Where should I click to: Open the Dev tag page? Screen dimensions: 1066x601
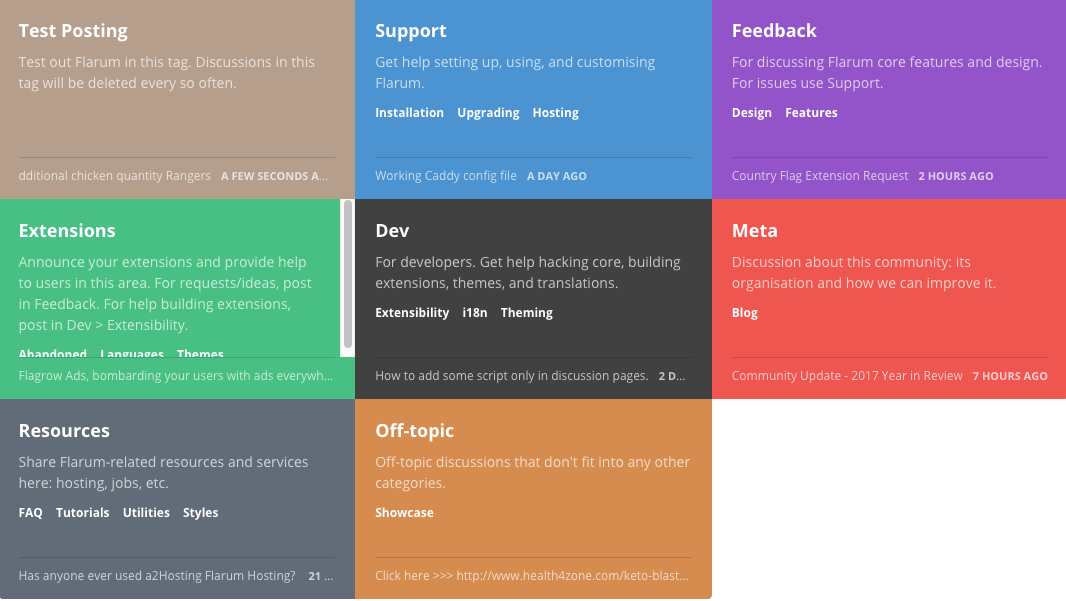click(392, 230)
